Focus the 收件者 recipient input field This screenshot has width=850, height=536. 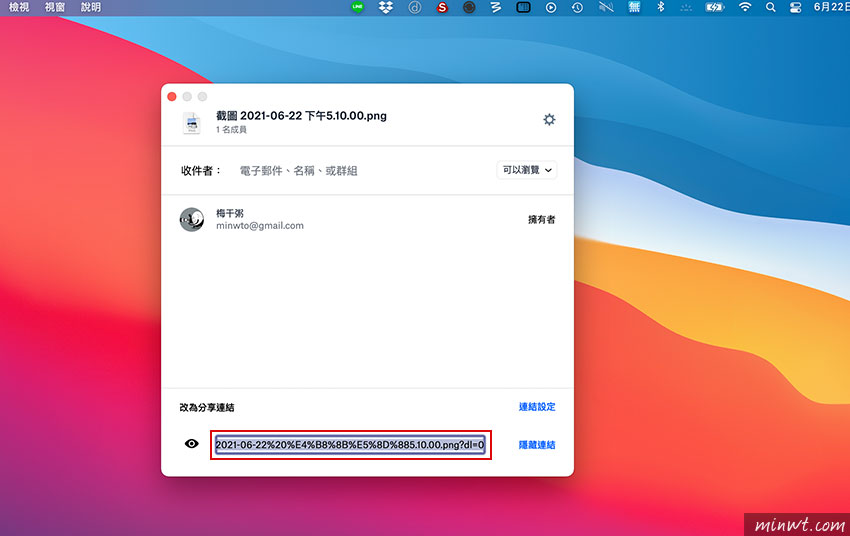pos(363,171)
